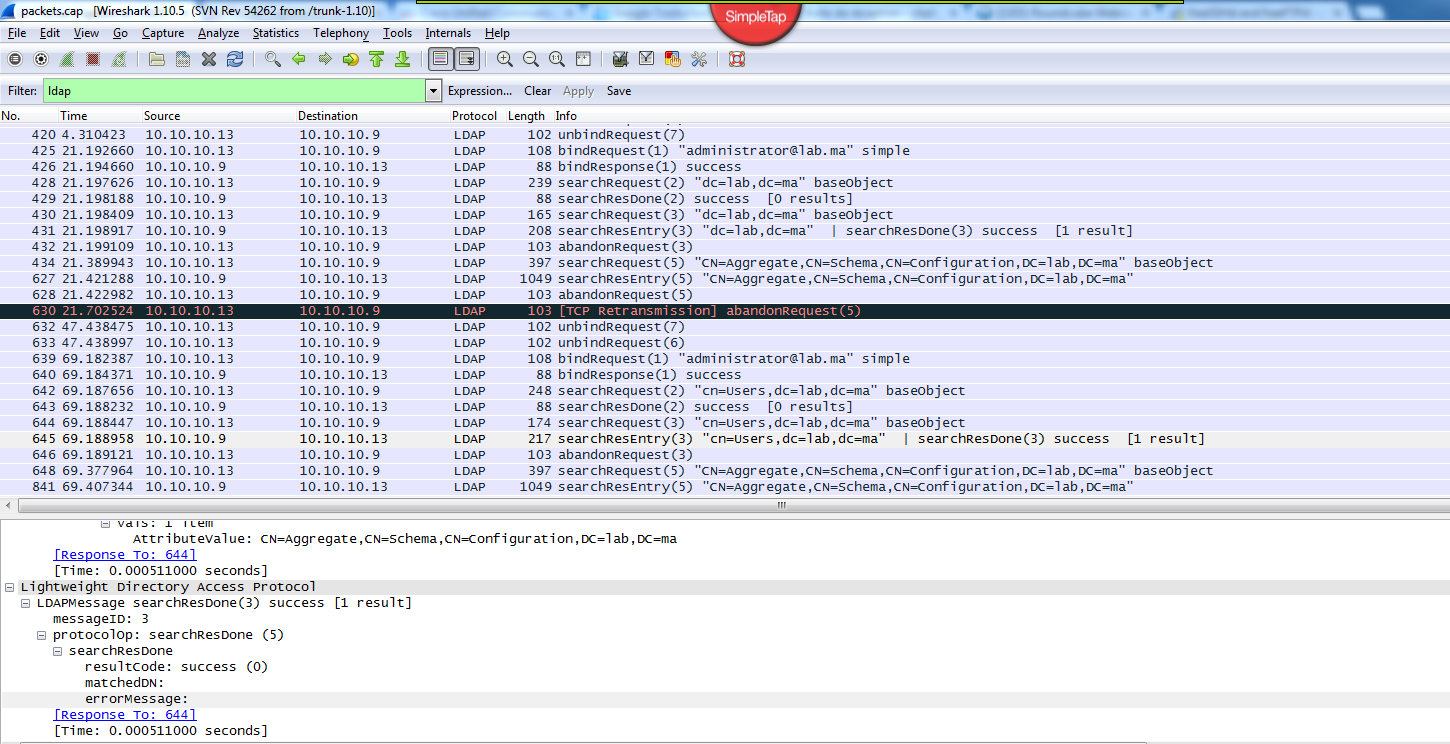Jump to the first packet

377,60
